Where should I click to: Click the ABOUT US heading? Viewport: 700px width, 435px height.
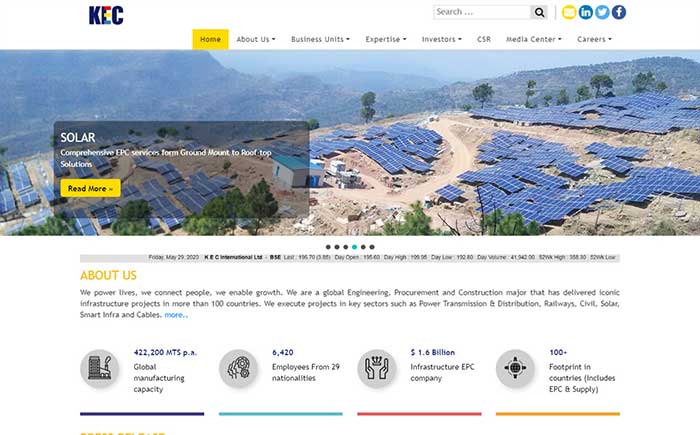point(108,276)
